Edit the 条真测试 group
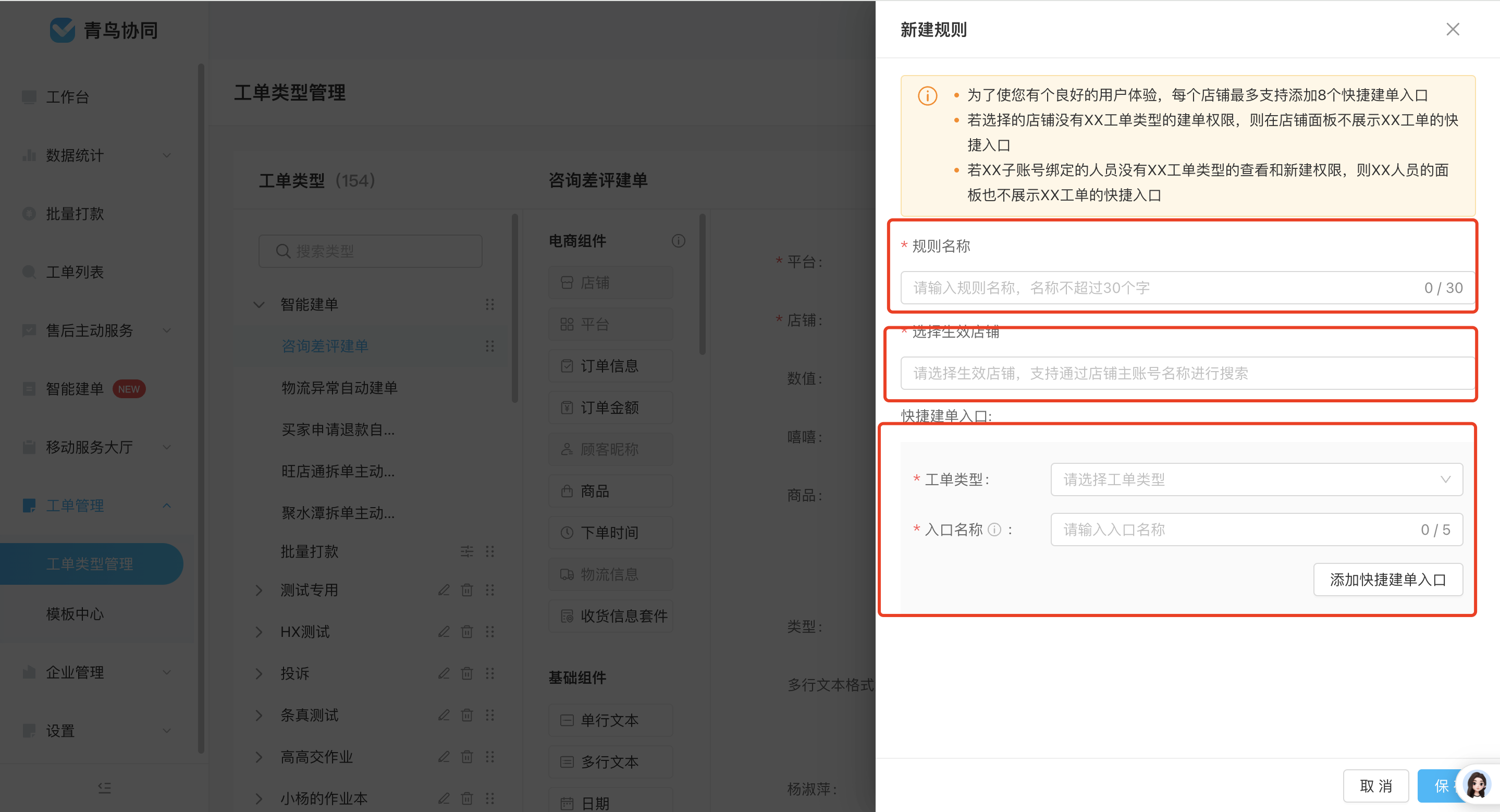This screenshot has height=812, width=1500. (x=444, y=716)
